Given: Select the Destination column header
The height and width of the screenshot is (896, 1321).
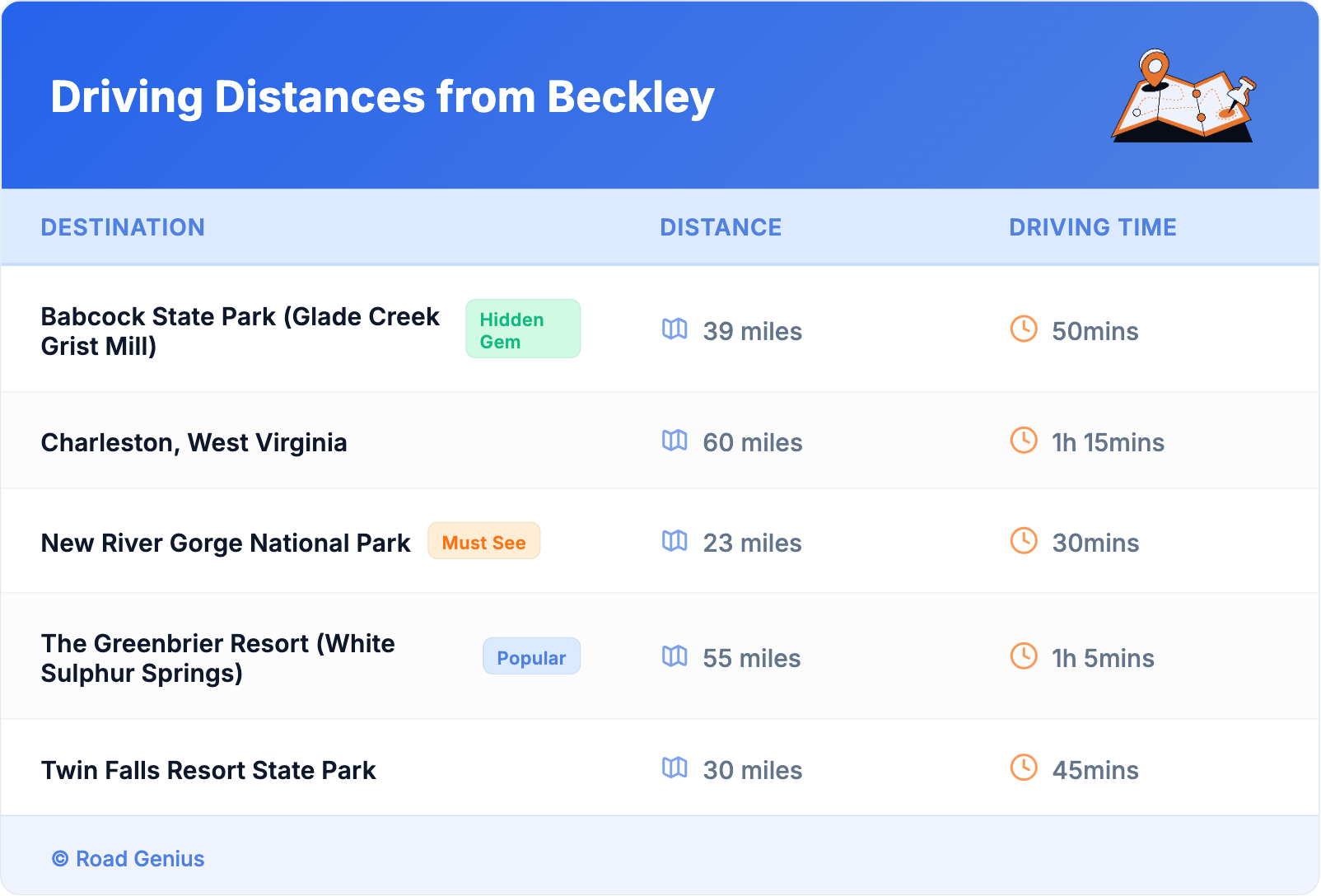Looking at the screenshot, I should click(x=123, y=227).
